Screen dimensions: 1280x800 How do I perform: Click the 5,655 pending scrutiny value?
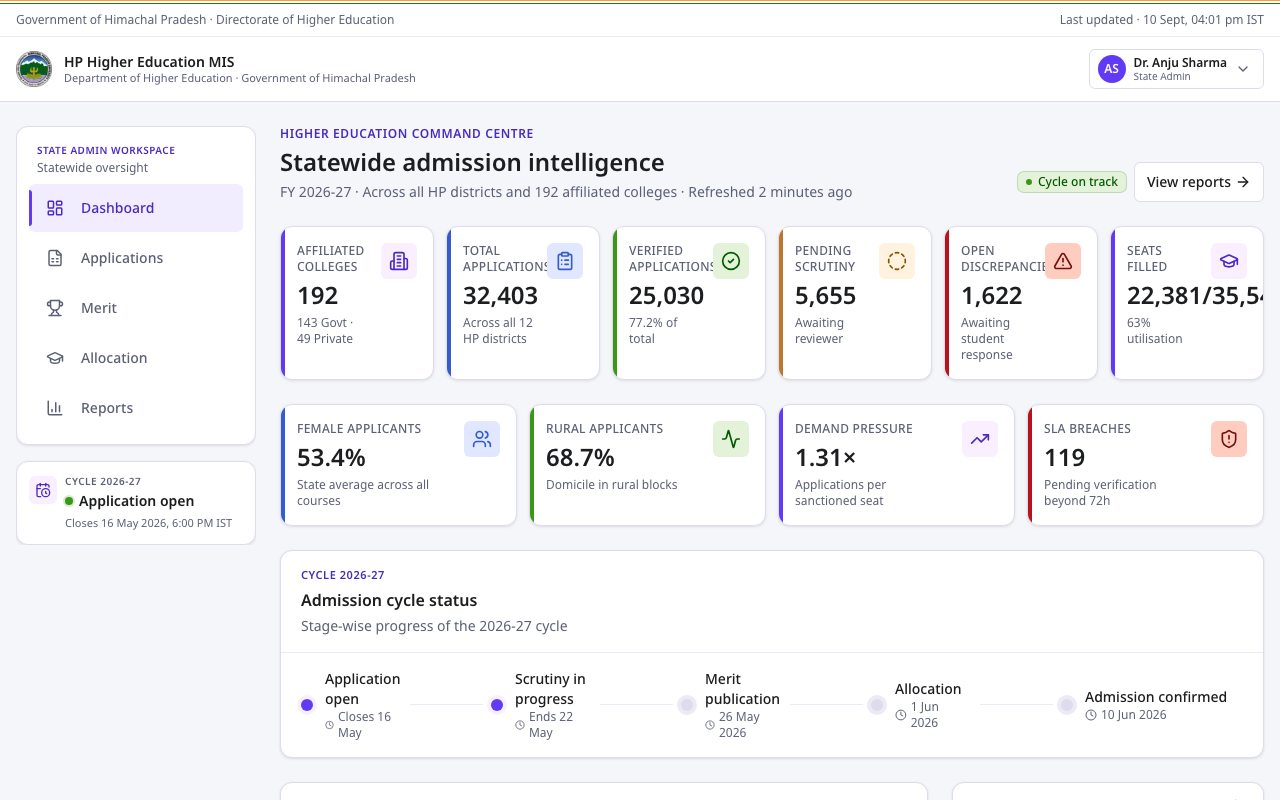point(825,296)
